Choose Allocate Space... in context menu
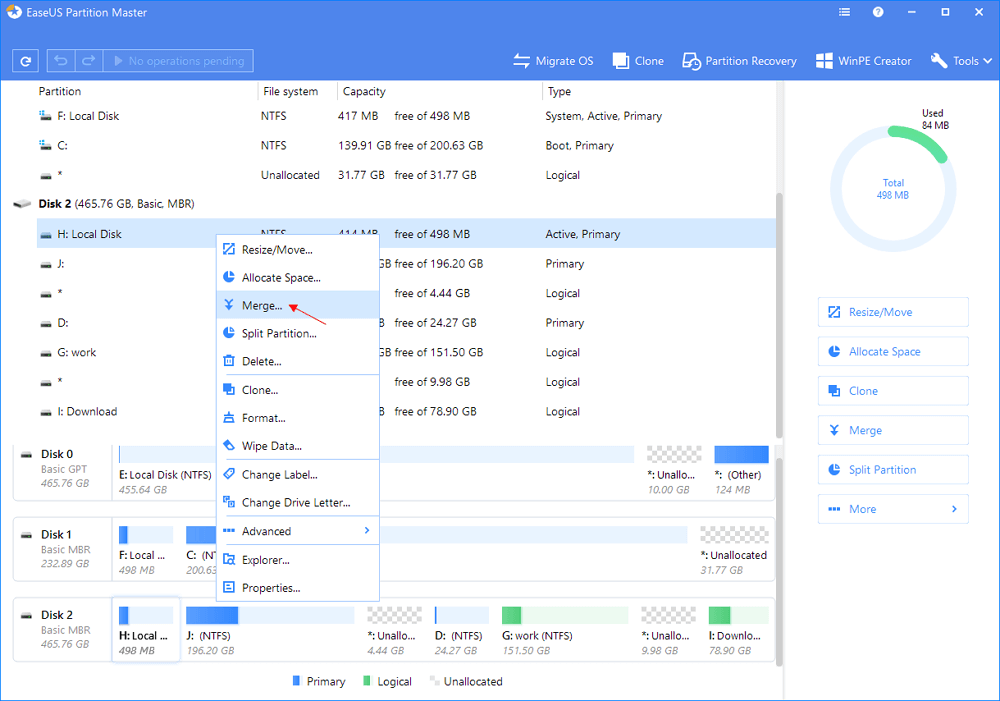This screenshot has height=701, width=1000. pyautogui.click(x=298, y=277)
